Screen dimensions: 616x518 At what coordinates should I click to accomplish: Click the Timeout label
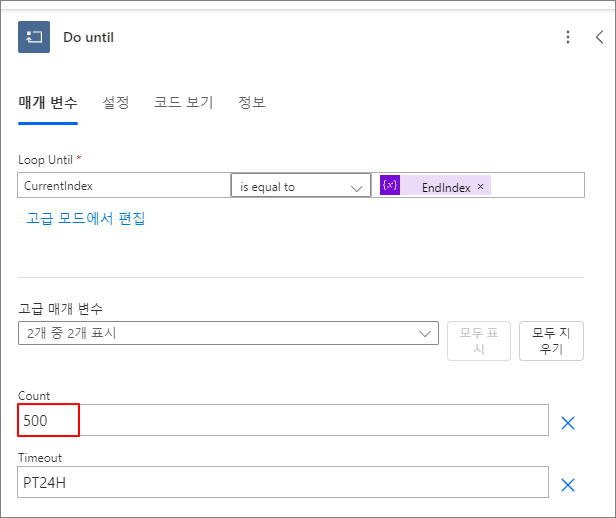pyautogui.click(x=40, y=458)
